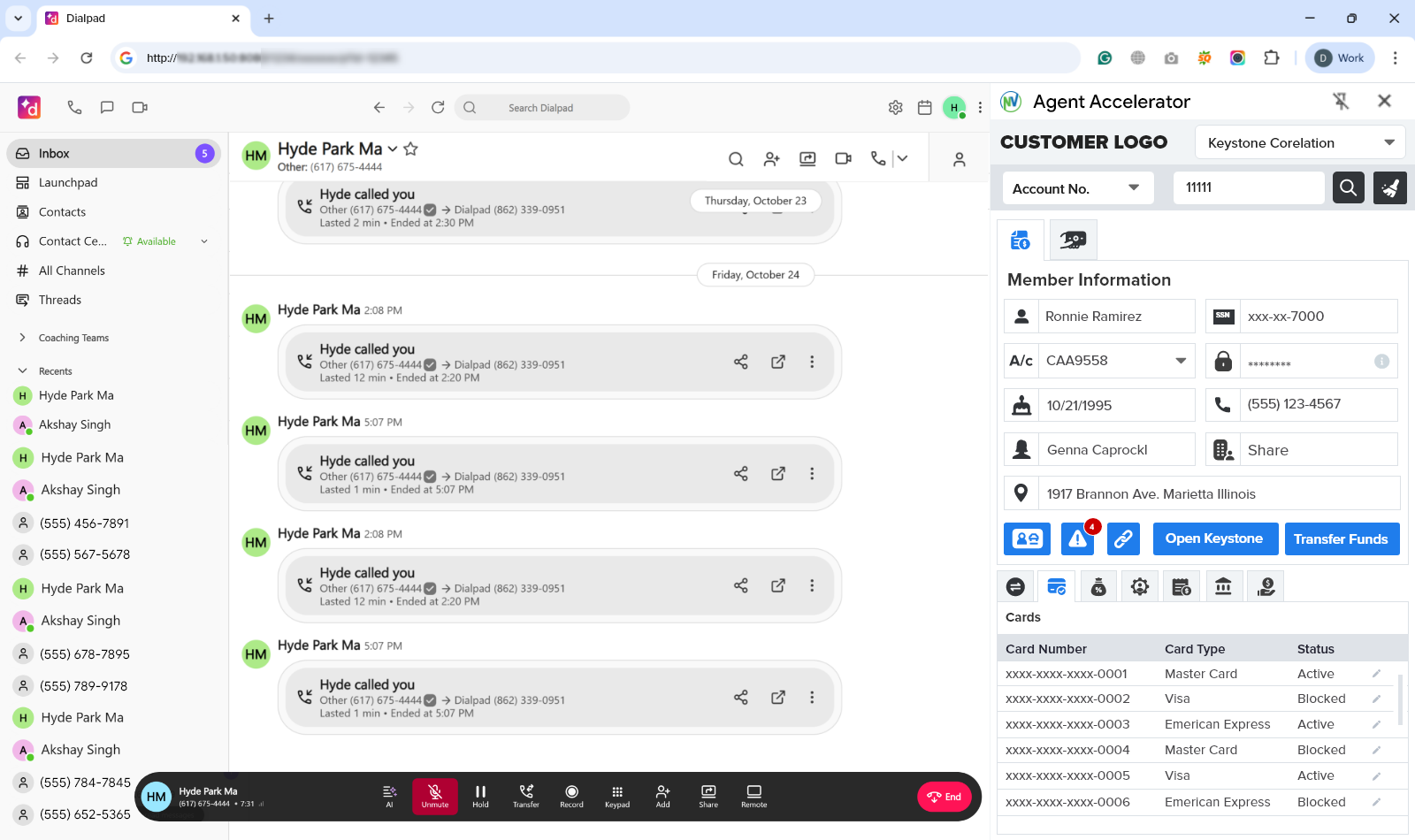Open the first 5:07 PM call in new window

point(778,474)
